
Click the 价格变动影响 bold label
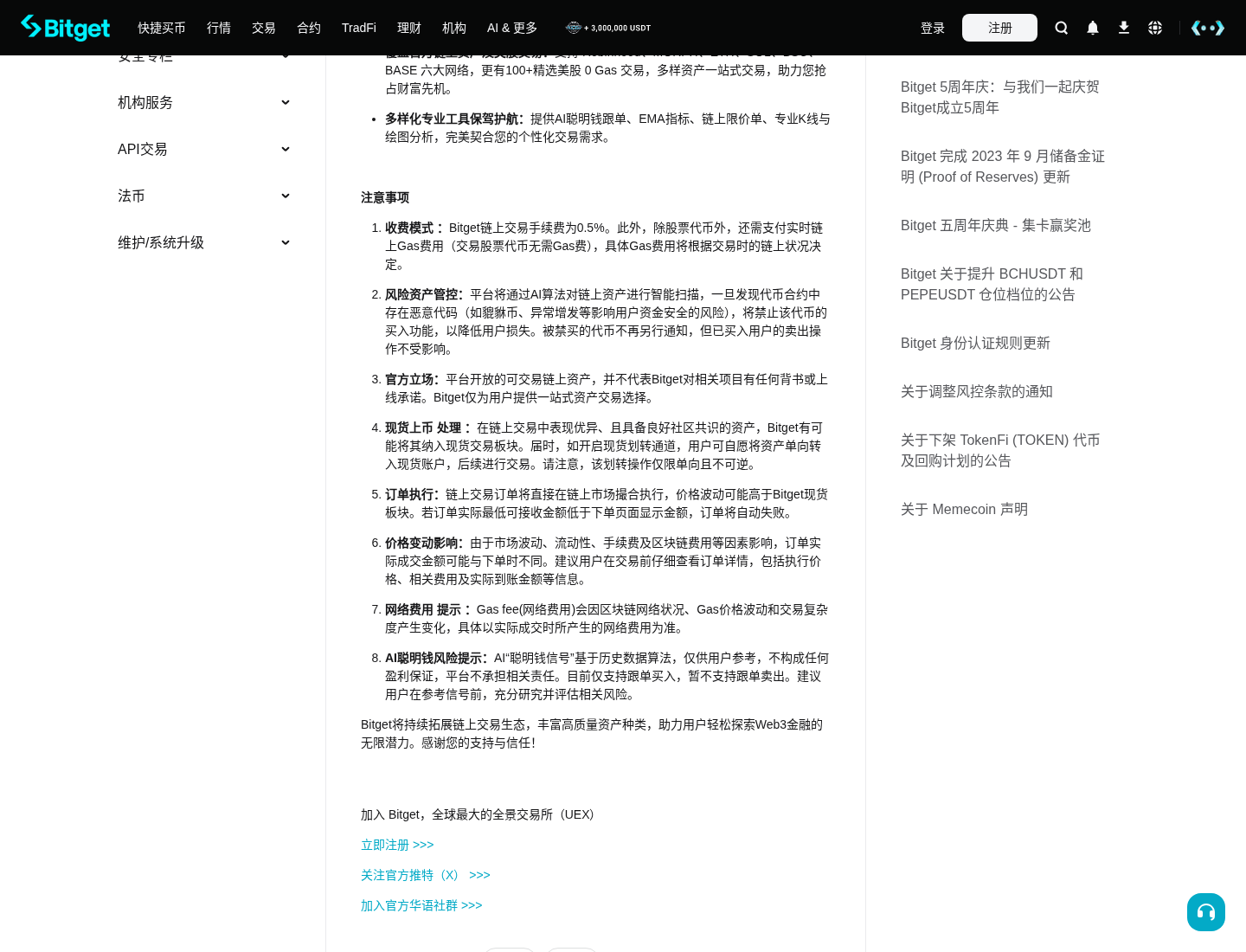pyautogui.click(x=425, y=543)
